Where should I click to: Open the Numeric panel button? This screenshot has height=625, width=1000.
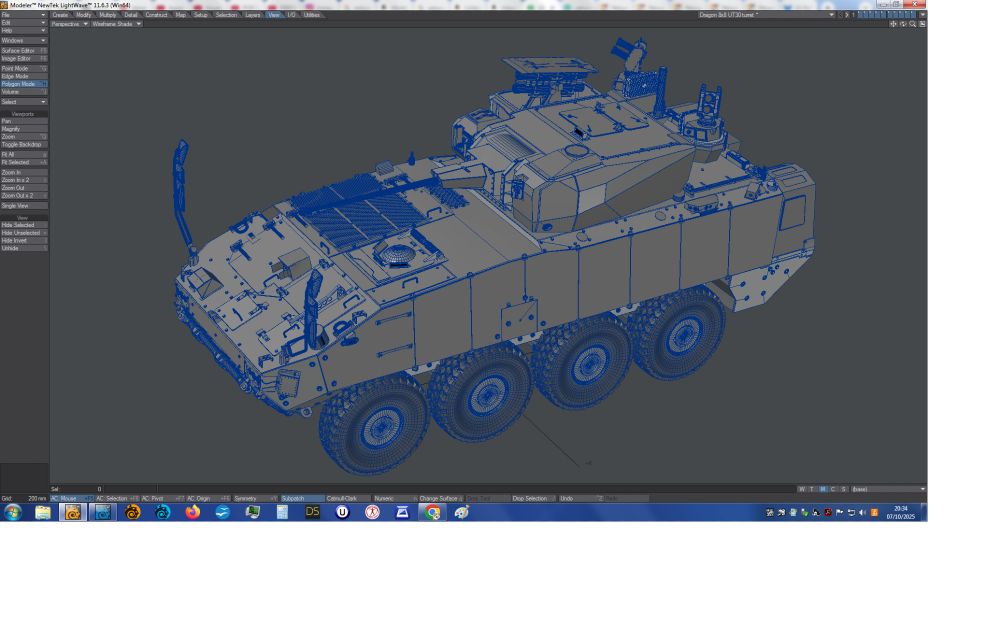[394, 499]
